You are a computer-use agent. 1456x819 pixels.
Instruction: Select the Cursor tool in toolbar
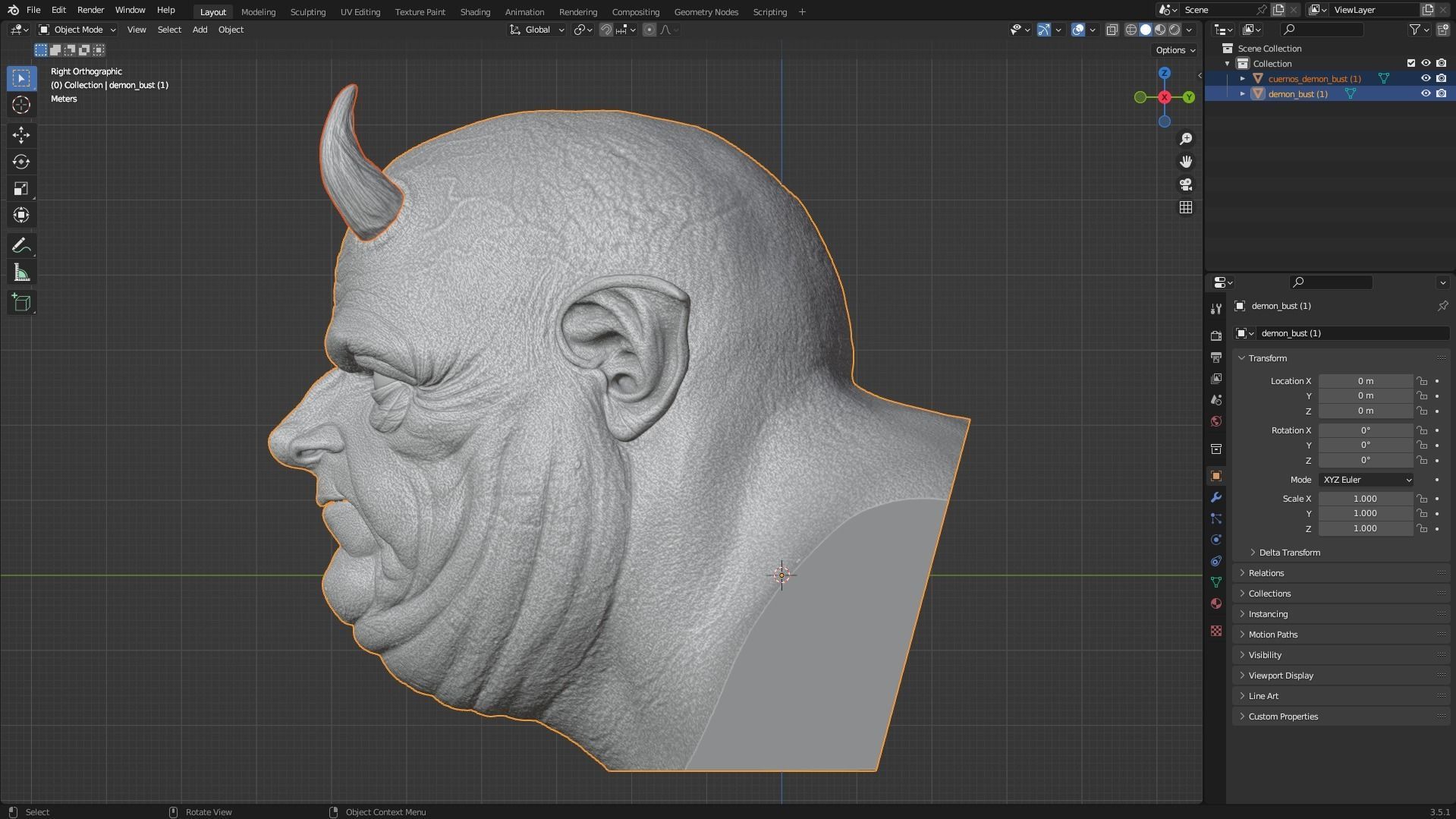21,105
